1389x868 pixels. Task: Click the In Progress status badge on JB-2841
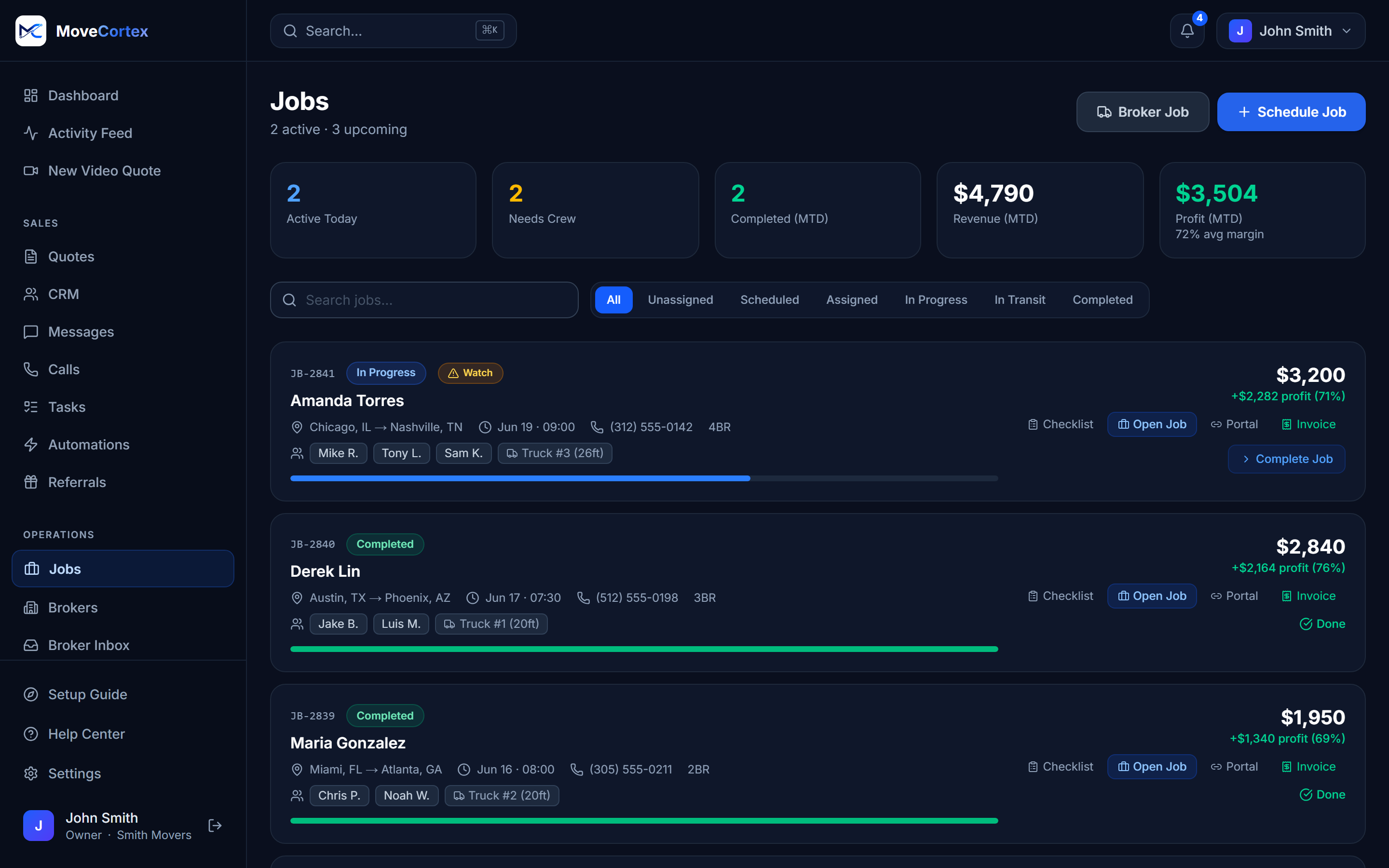coord(386,373)
